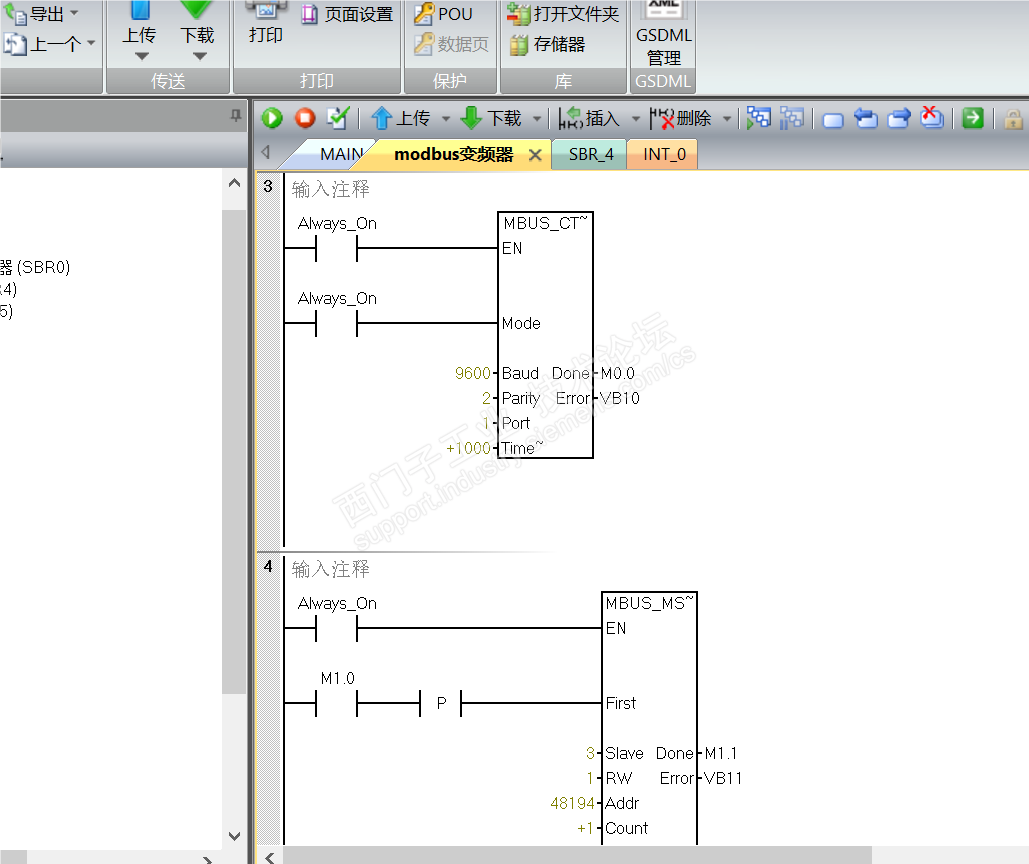1029x864 pixels.
Task: Select network 4 number
Action: coord(268,566)
